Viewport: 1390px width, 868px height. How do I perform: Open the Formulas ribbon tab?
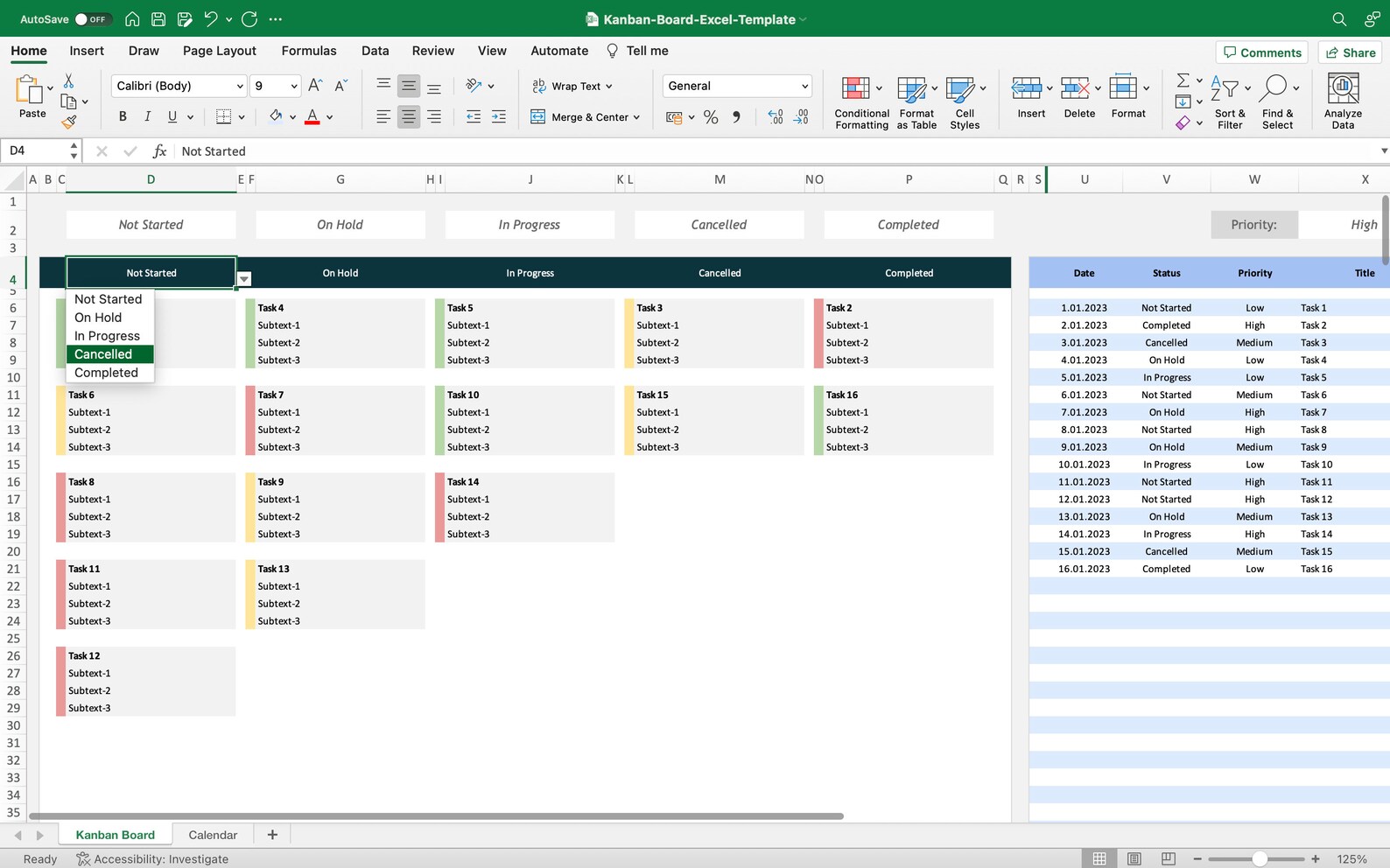tap(309, 51)
